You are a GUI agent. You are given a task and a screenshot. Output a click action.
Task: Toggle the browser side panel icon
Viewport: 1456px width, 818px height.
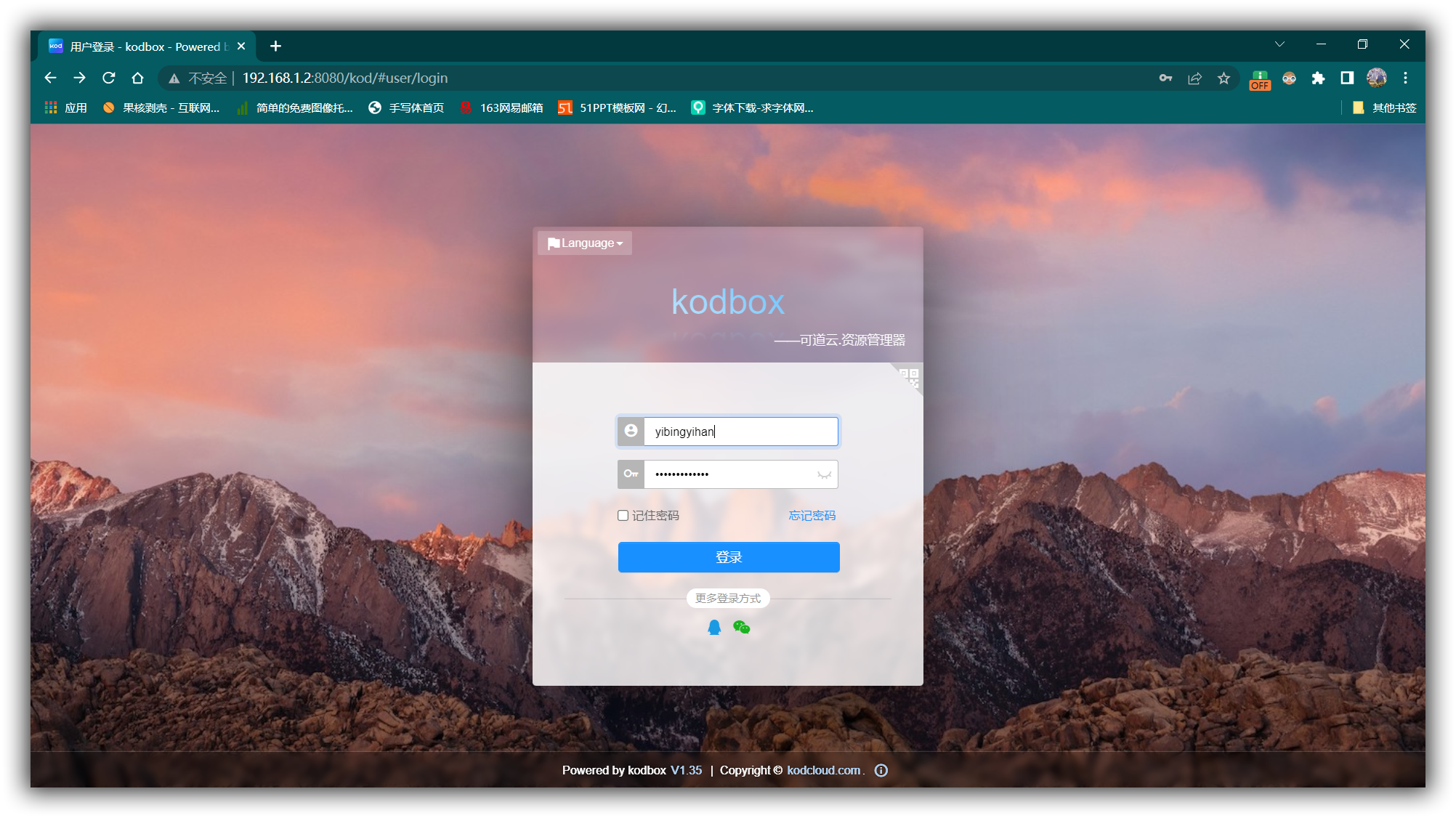[x=1347, y=78]
